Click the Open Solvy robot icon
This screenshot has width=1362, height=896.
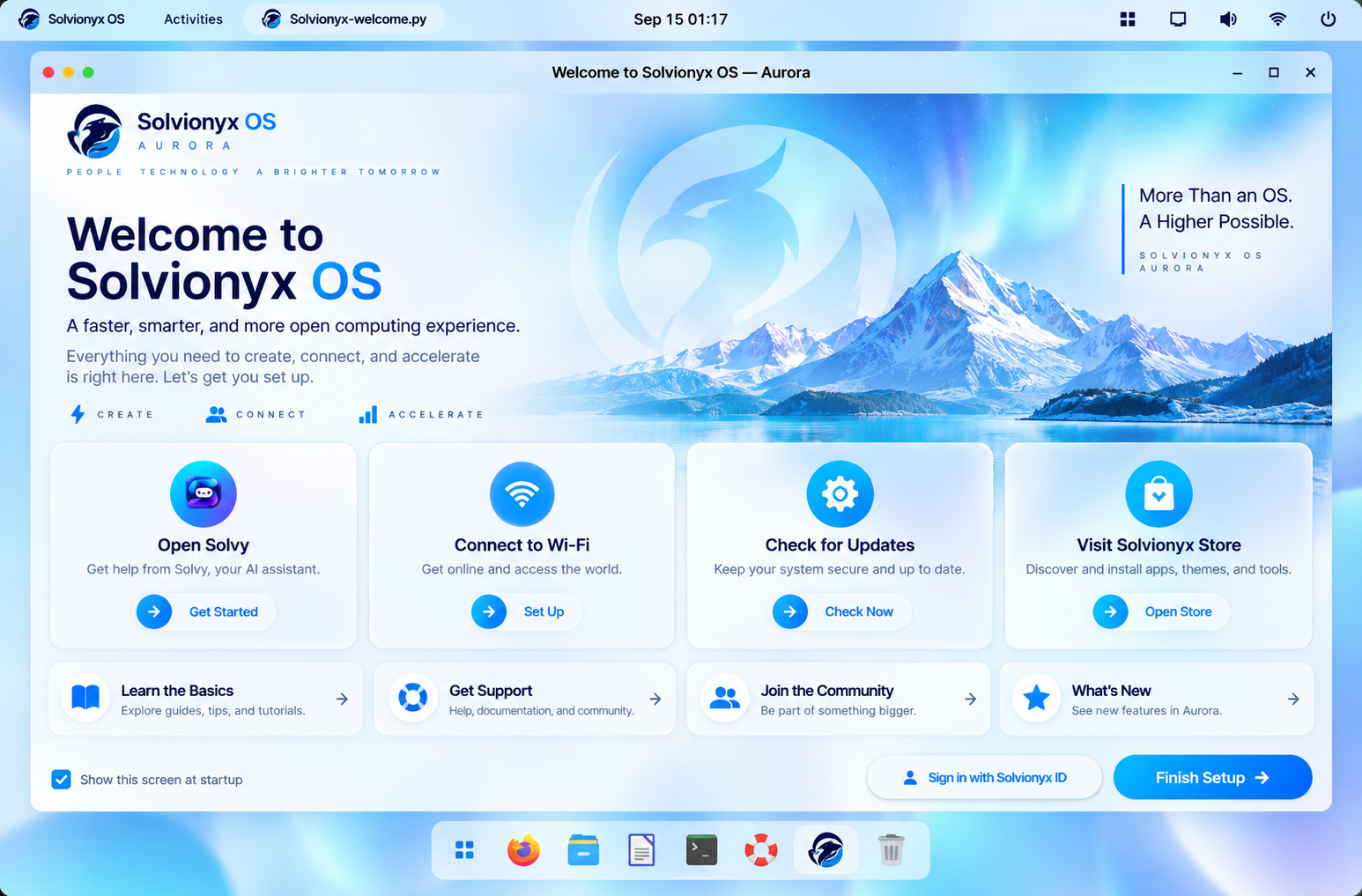pyautogui.click(x=204, y=493)
